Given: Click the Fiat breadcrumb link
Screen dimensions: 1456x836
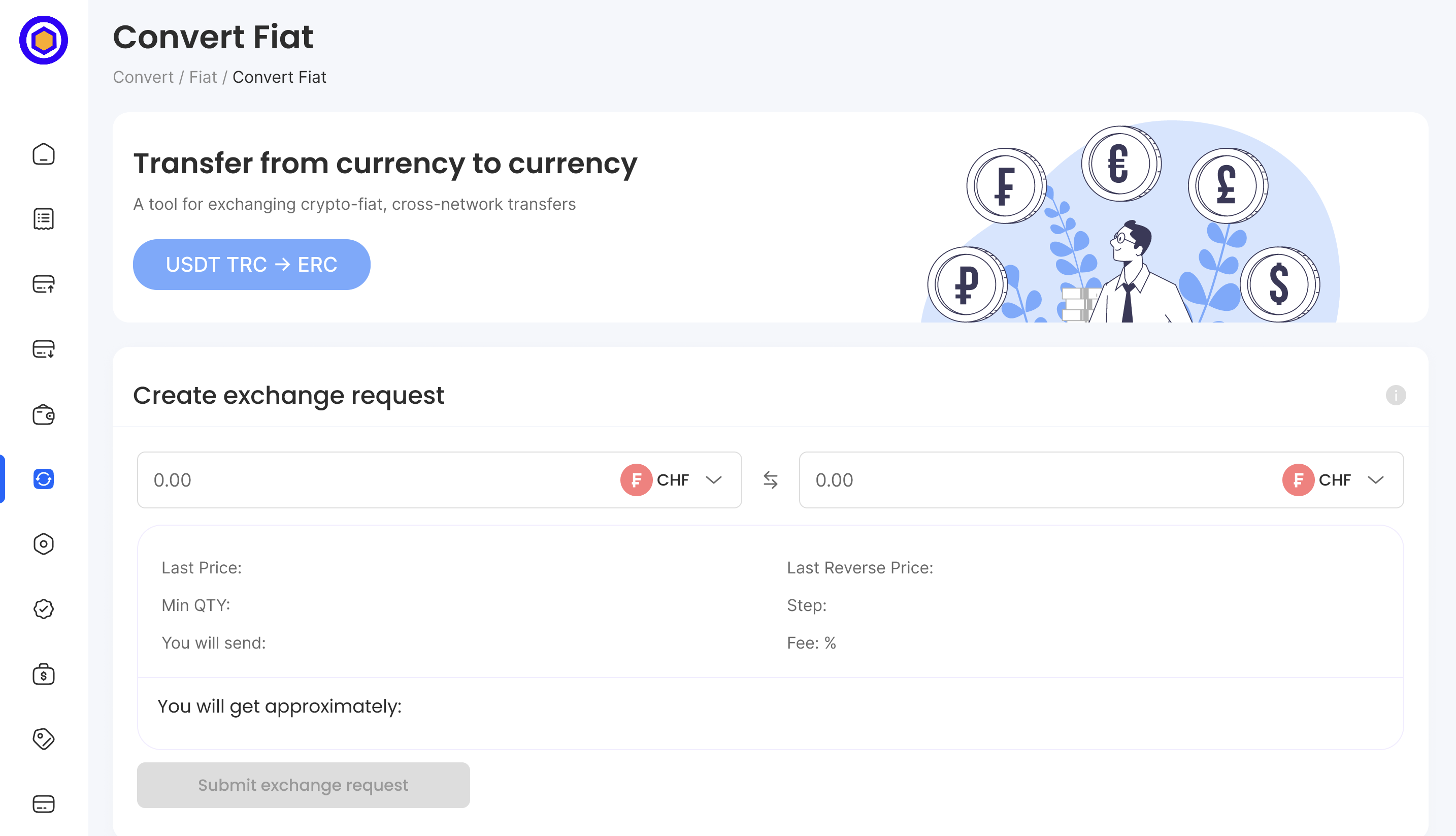Looking at the screenshot, I should point(203,77).
